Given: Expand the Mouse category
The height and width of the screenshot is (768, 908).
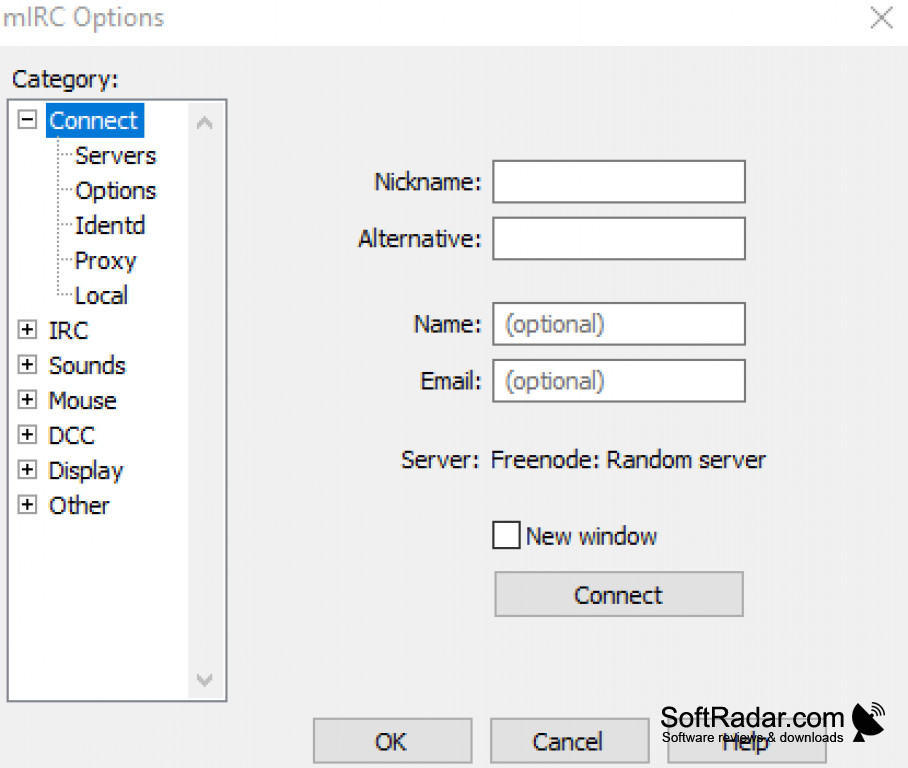Looking at the screenshot, I should [27, 400].
